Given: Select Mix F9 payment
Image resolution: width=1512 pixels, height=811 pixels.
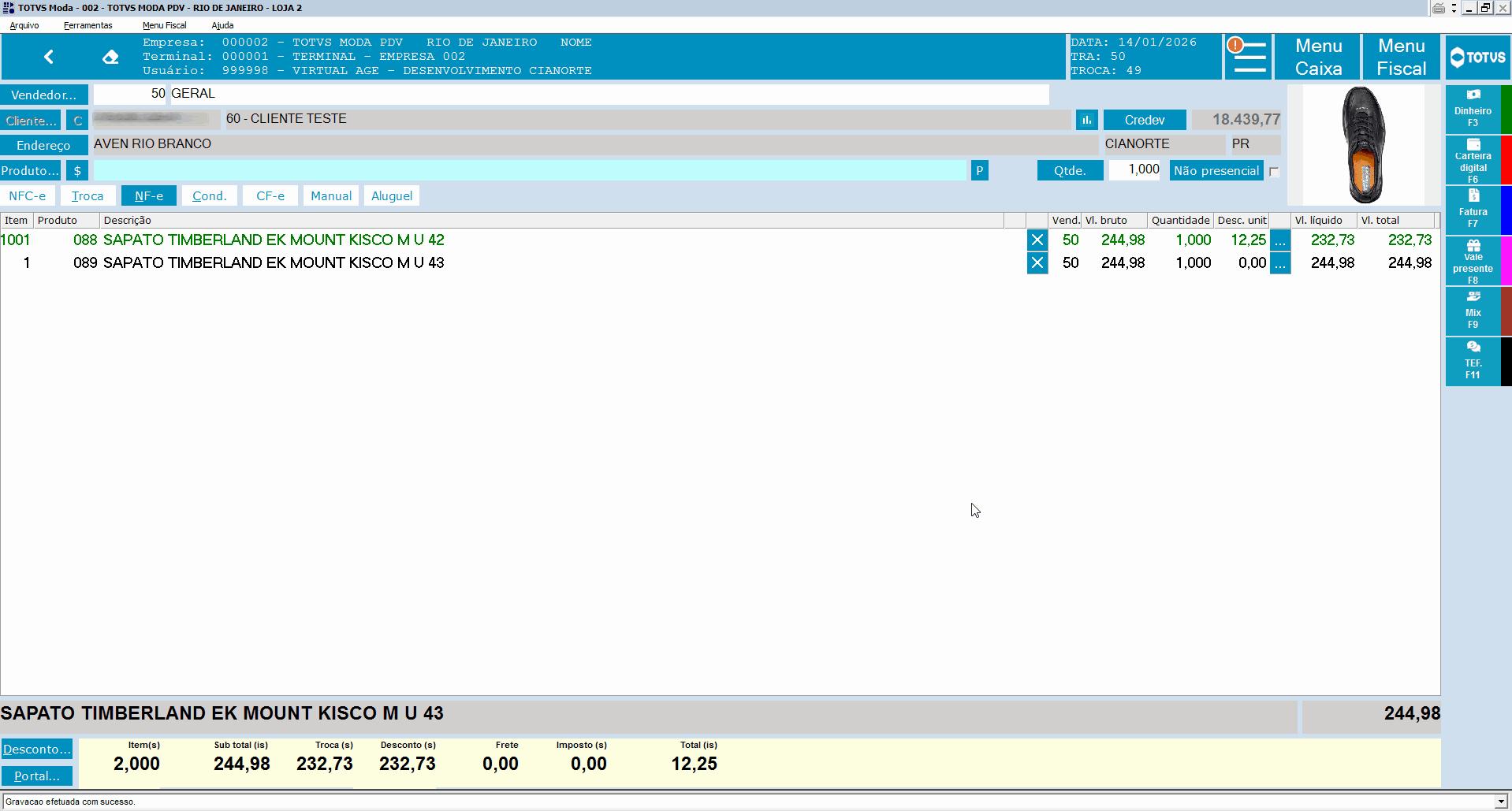Looking at the screenshot, I should (1473, 311).
